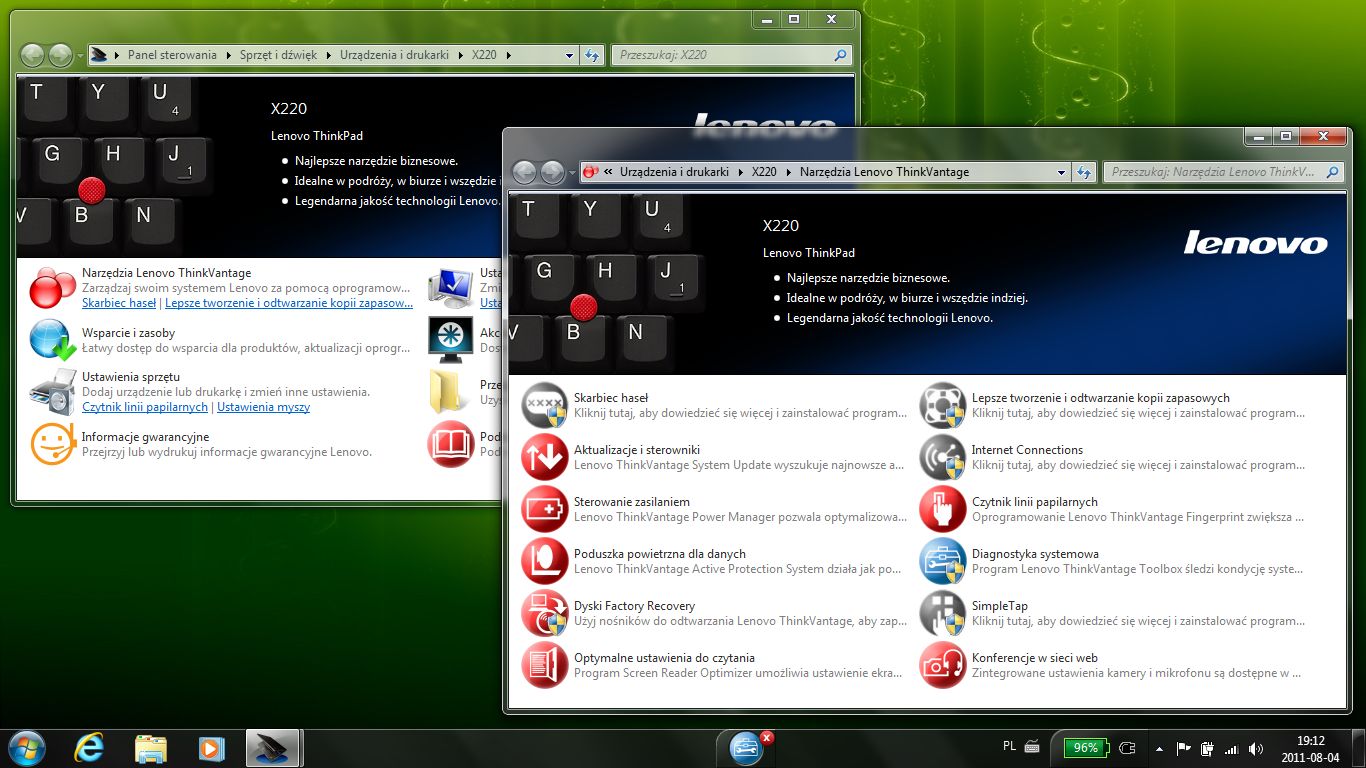Screen dimensions: 1366x768
Task: Show hidden tray icons arrow
Action: point(1159,748)
